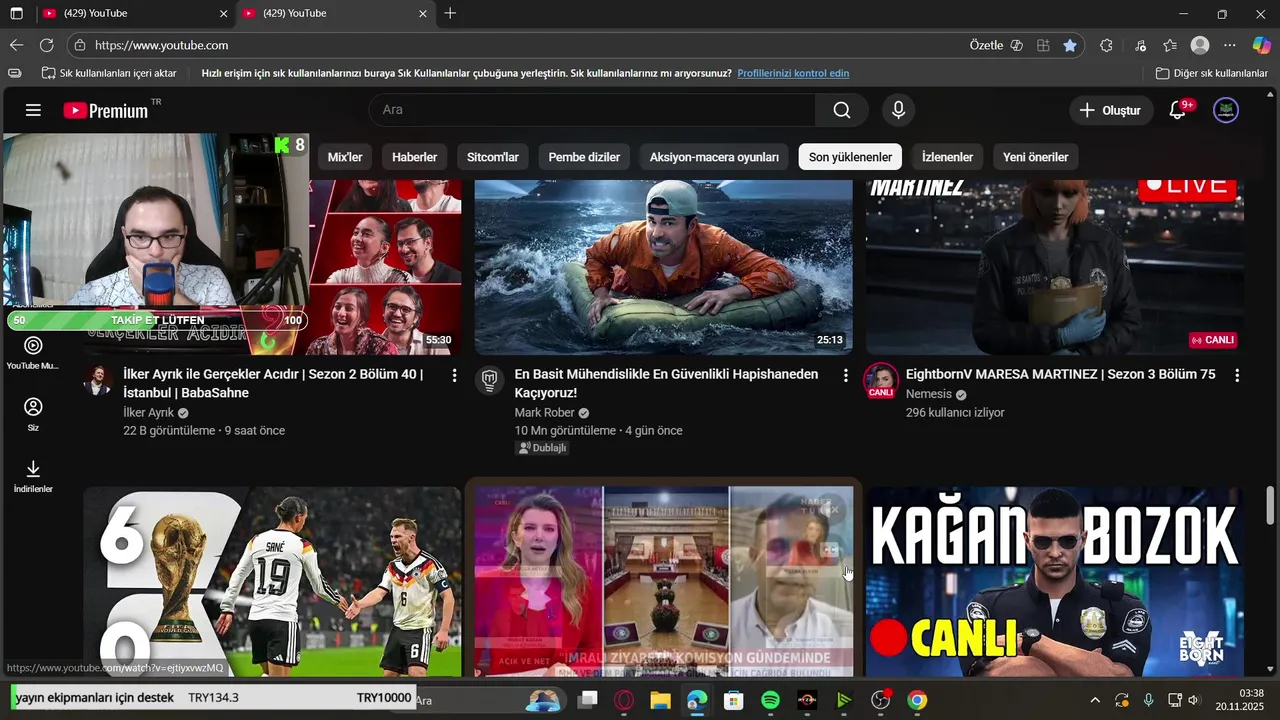Image resolution: width=1280 pixels, height=720 pixels.
Task: Click Sık kullanılanları içeri aktar
Action: (x=109, y=73)
